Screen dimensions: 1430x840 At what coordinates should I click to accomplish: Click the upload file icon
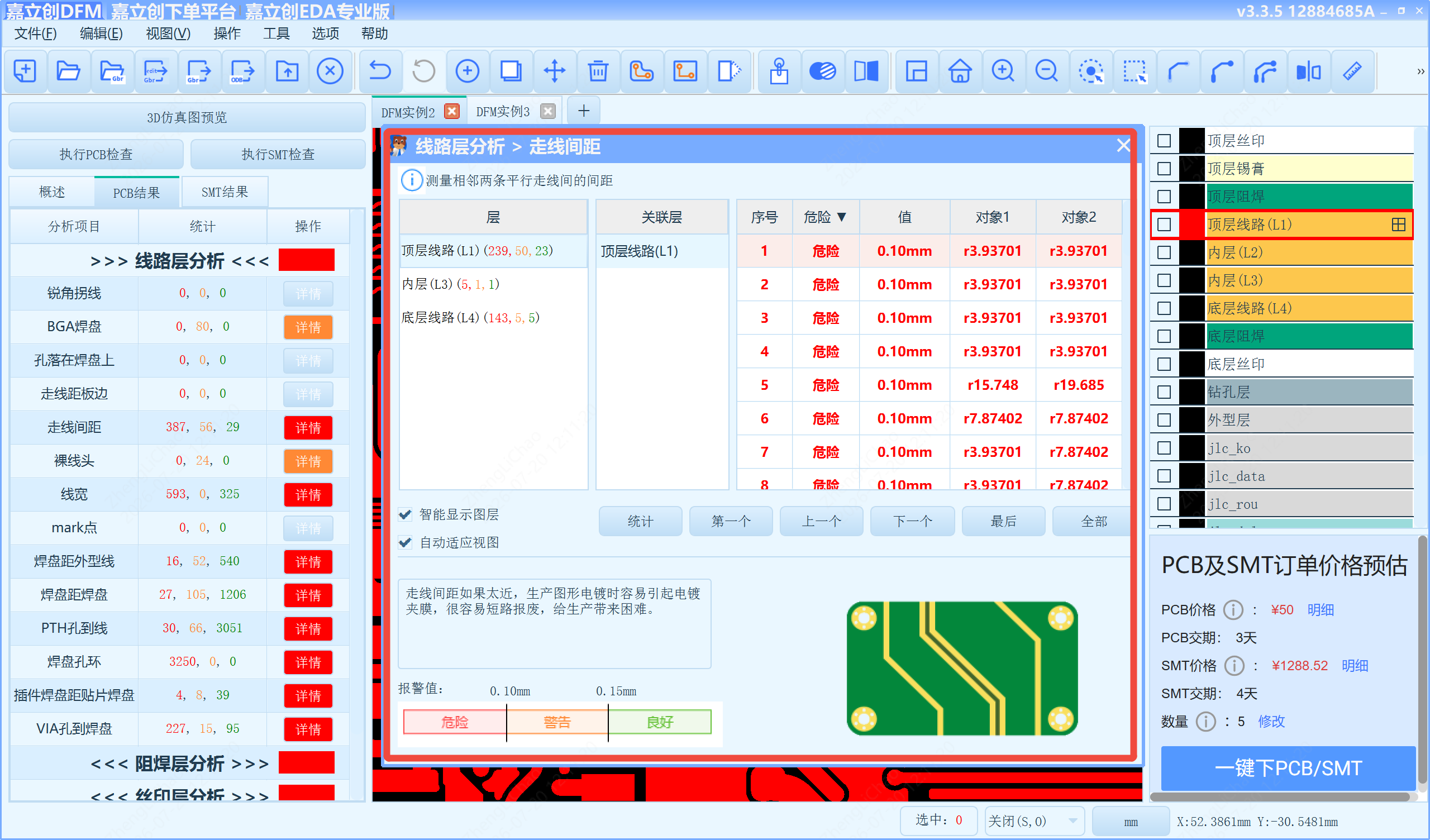pos(287,71)
